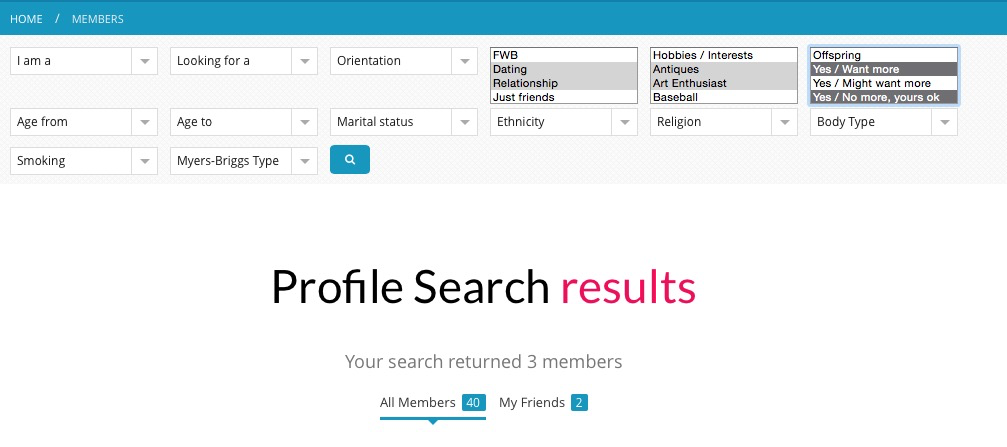This screenshot has height=447, width=1007.
Task: Choose Baseball in the hobbies list
Action: pyautogui.click(x=723, y=97)
